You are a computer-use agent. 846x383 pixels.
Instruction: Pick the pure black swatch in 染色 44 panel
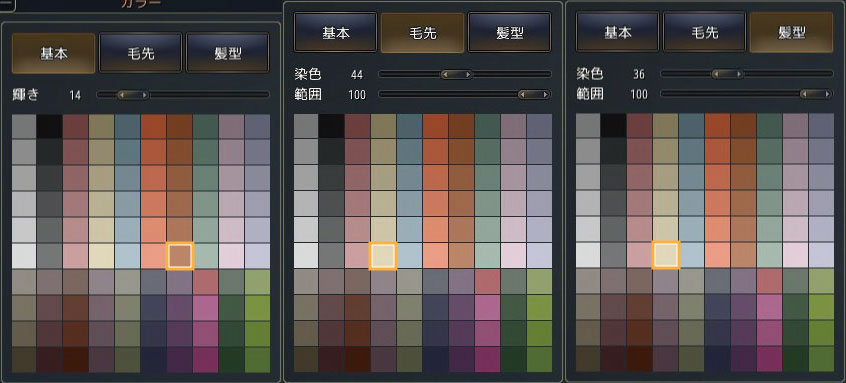[x=331, y=126]
